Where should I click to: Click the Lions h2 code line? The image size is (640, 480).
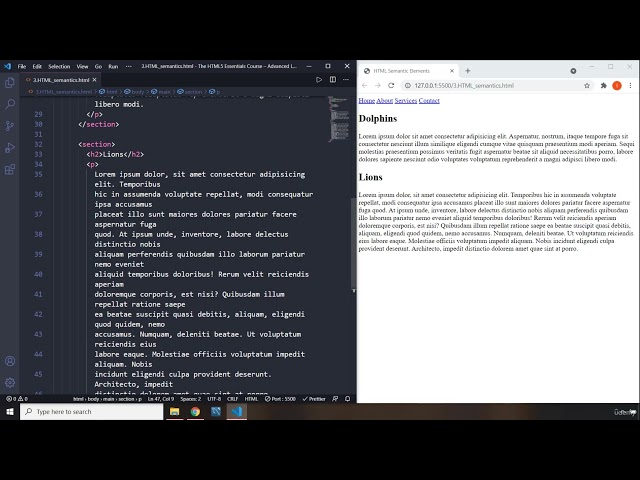[x=115, y=154]
